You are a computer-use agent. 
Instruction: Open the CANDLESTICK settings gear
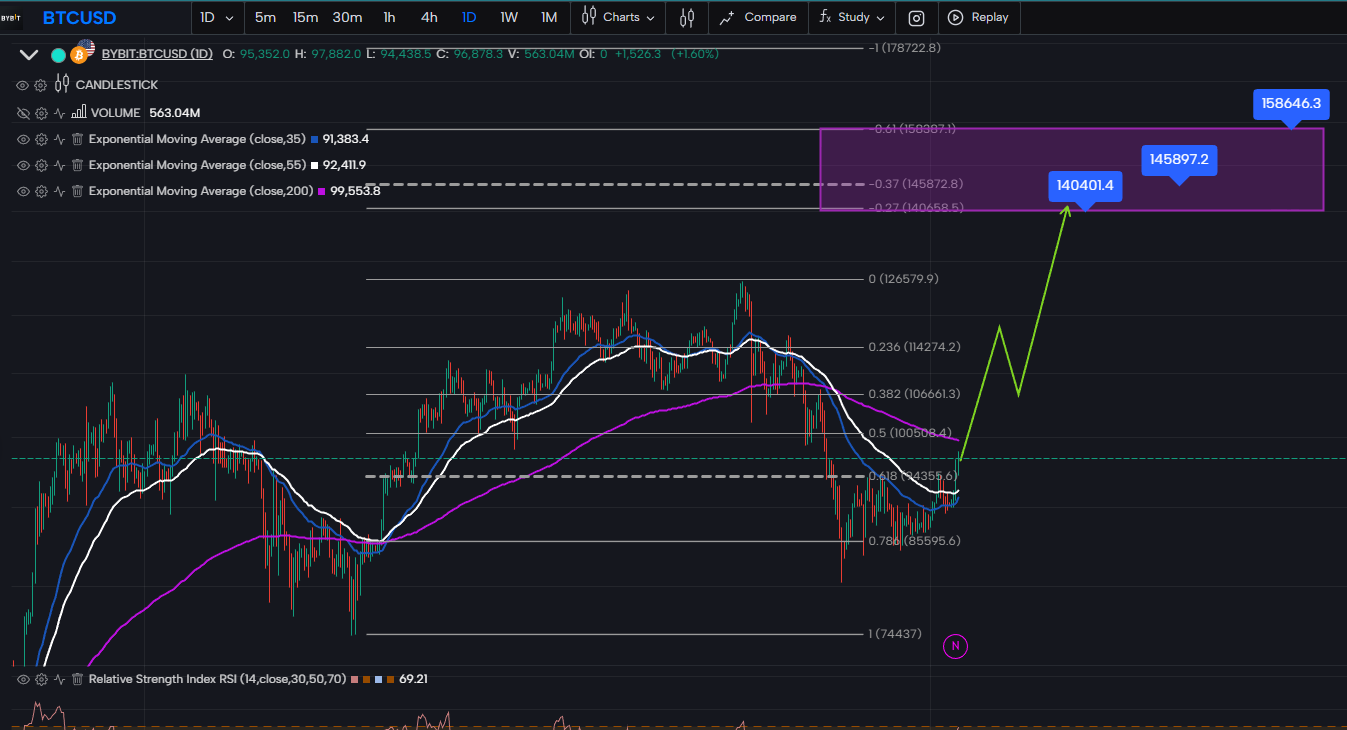41,85
